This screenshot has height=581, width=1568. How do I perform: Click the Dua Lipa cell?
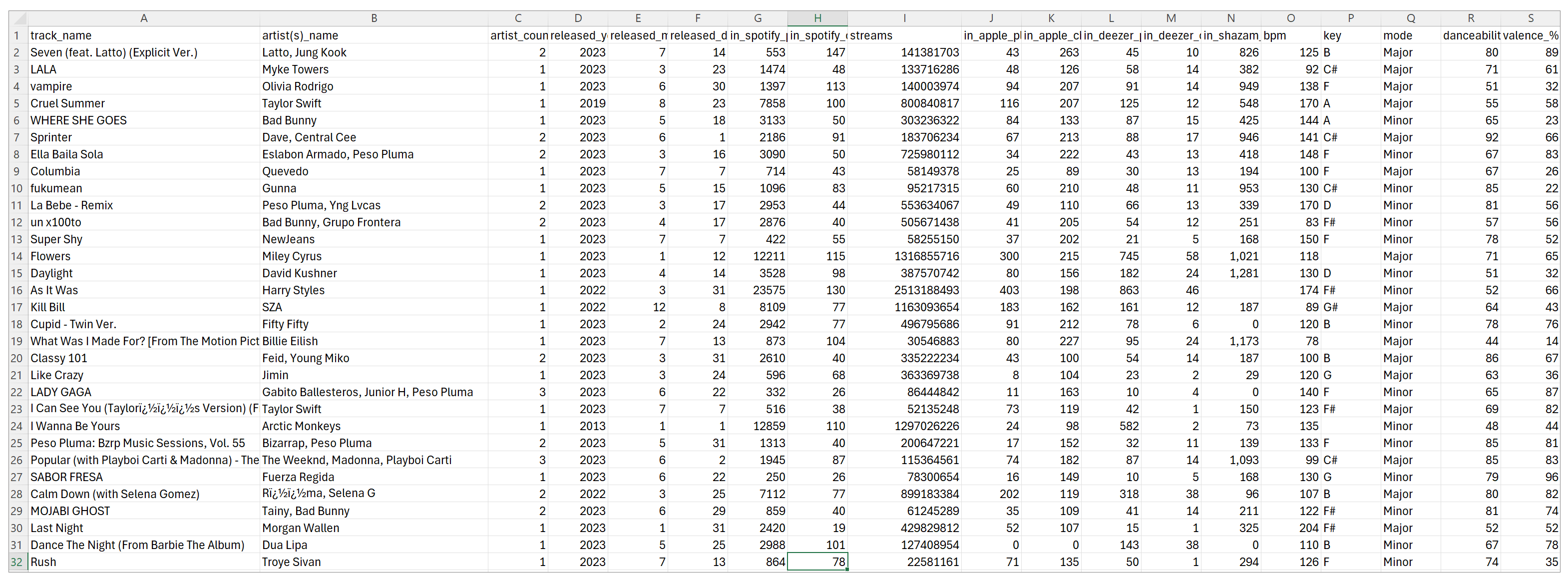coord(284,545)
